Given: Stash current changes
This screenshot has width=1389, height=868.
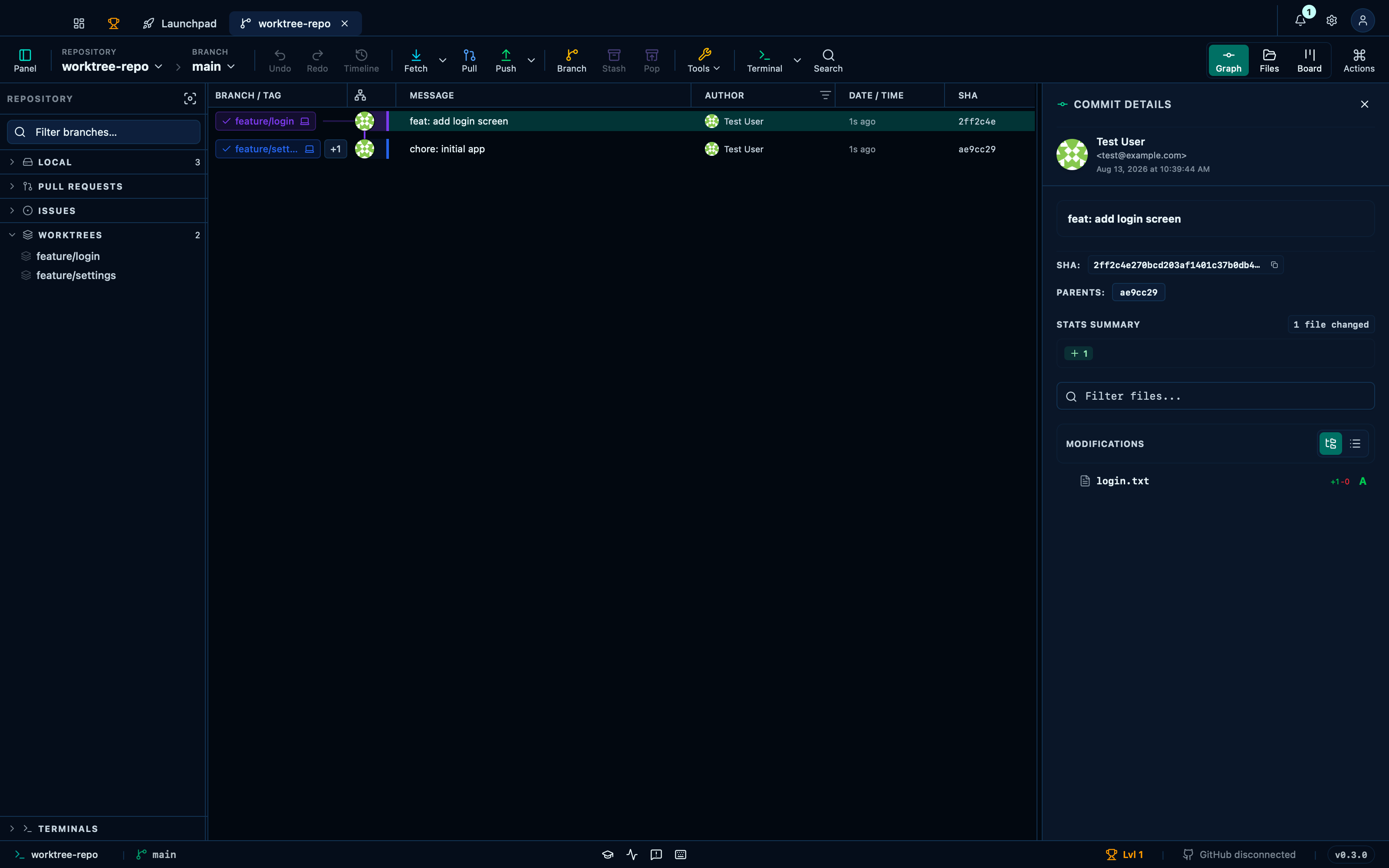Looking at the screenshot, I should tap(614, 60).
